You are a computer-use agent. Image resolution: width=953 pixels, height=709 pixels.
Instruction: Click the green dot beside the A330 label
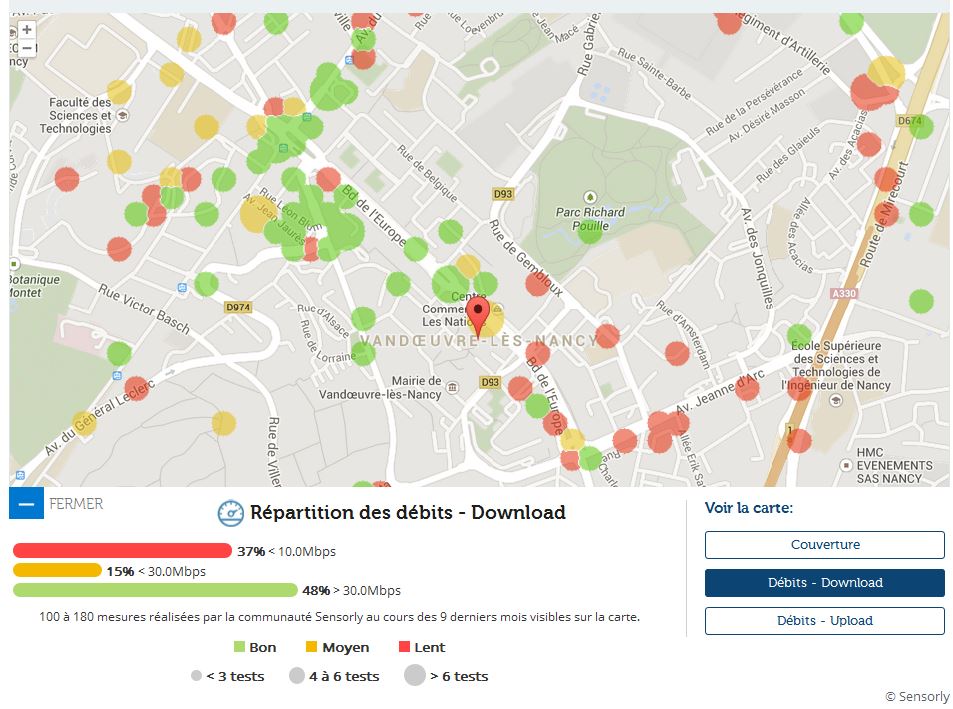click(x=921, y=300)
